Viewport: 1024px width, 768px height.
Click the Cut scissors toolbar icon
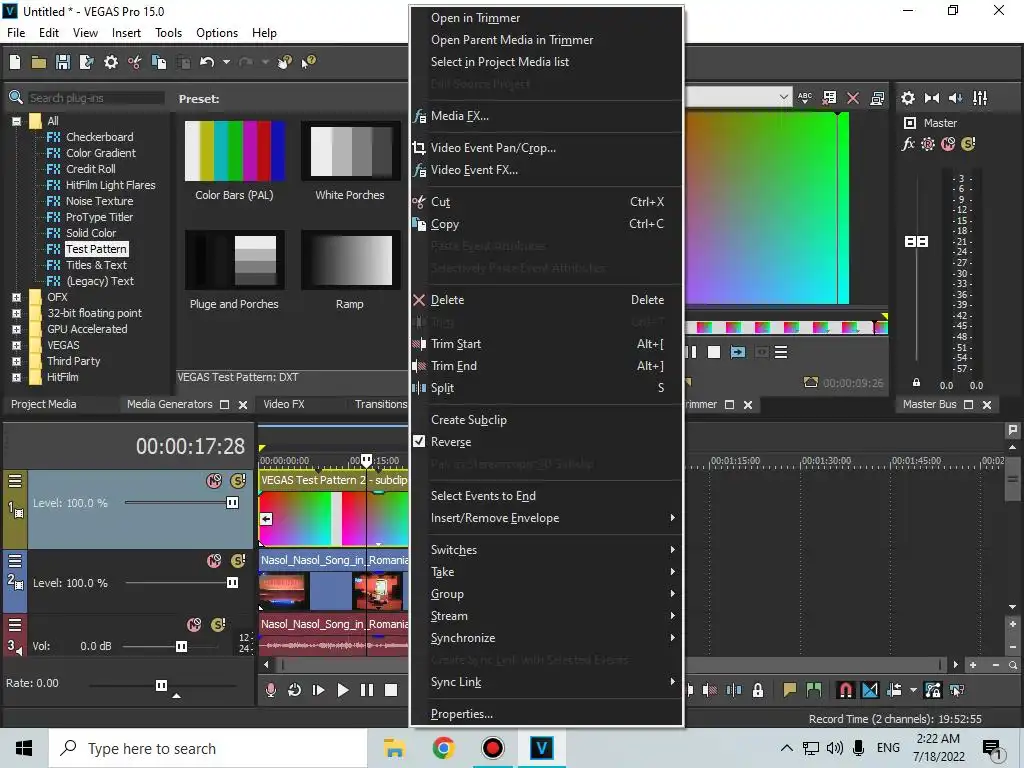coord(135,62)
